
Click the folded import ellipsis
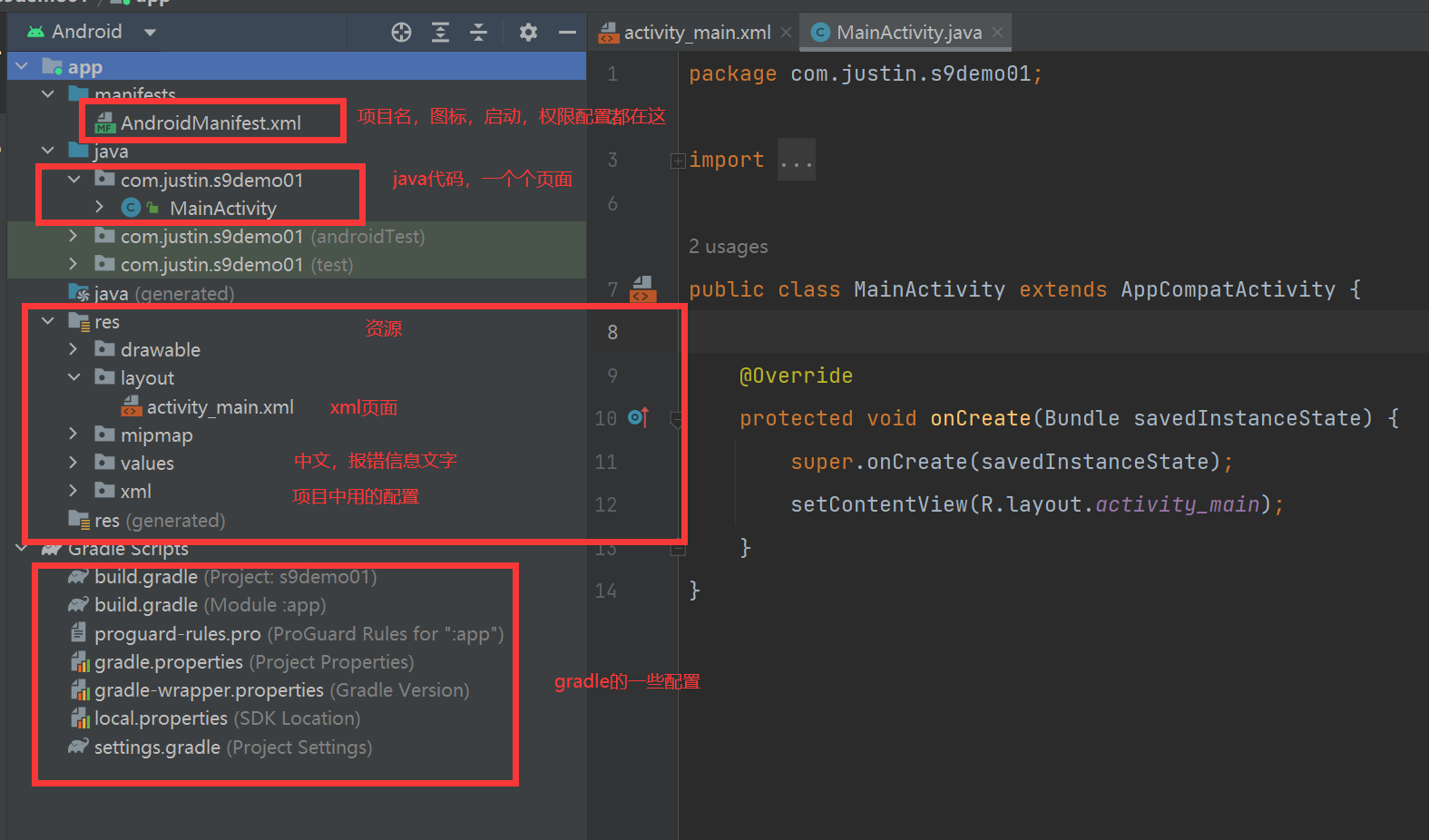[797, 161]
